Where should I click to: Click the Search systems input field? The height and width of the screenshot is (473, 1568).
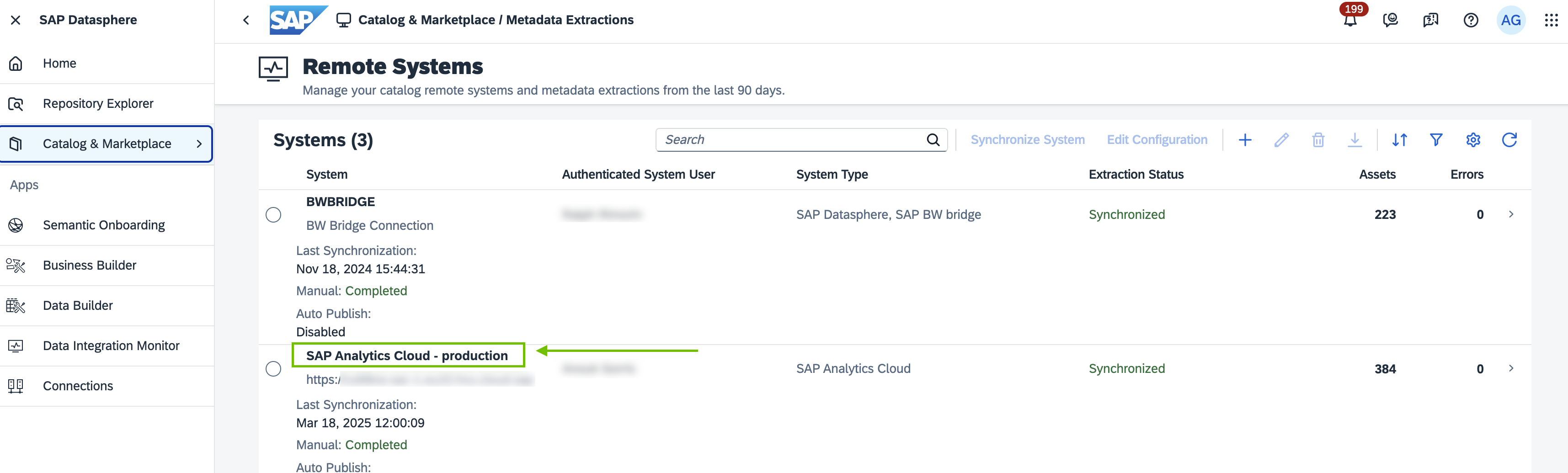pyautogui.click(x=791, y=140)
